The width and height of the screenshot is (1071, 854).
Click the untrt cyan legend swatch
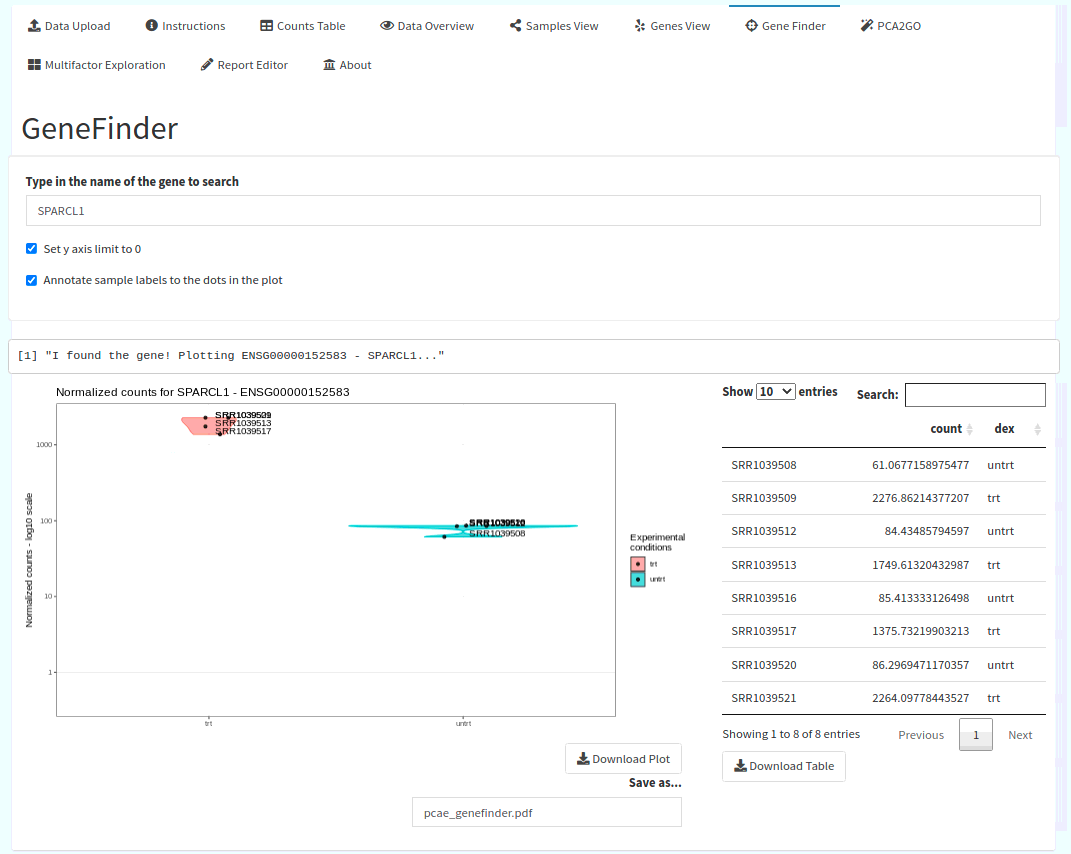[638, 579]
